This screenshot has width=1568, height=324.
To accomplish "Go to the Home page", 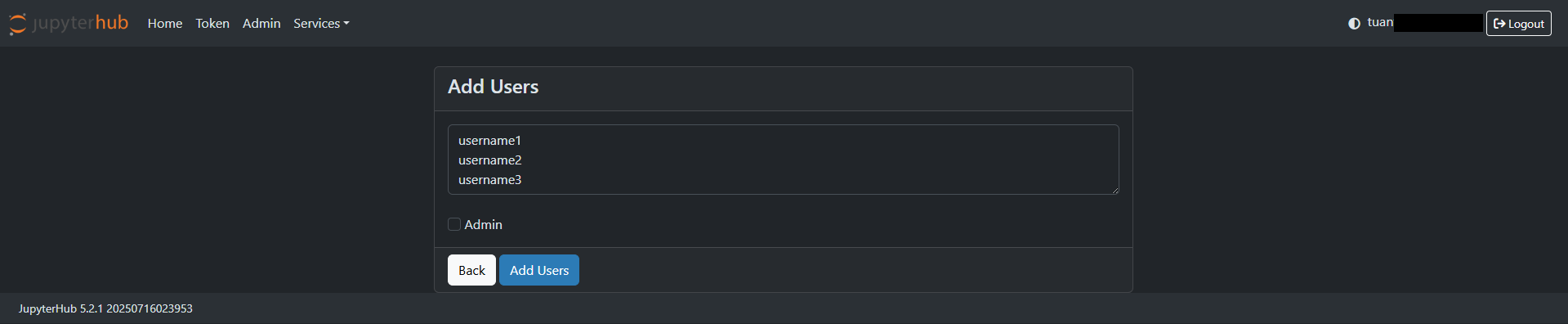I will pyautogui.click(x=165, y=24).
